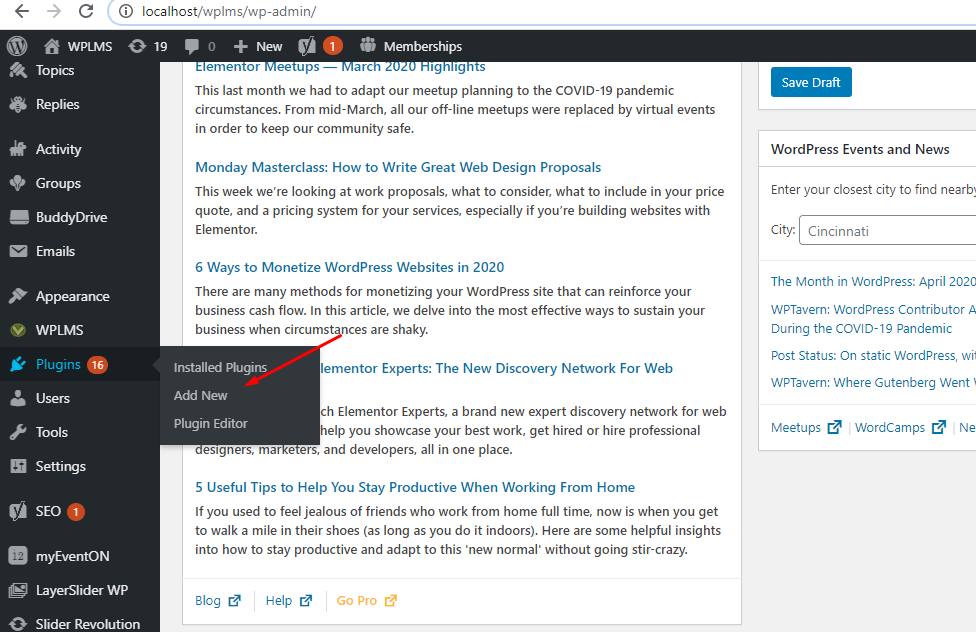Viewport: 976px width, 632px height.
Task: Click the Appearance paintbrush icon
Action: [x=18, y=296]
